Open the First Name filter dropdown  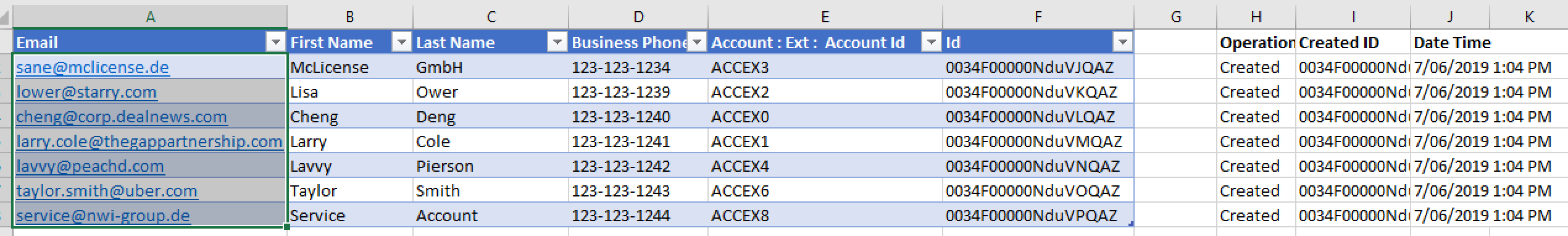(402, 42)
